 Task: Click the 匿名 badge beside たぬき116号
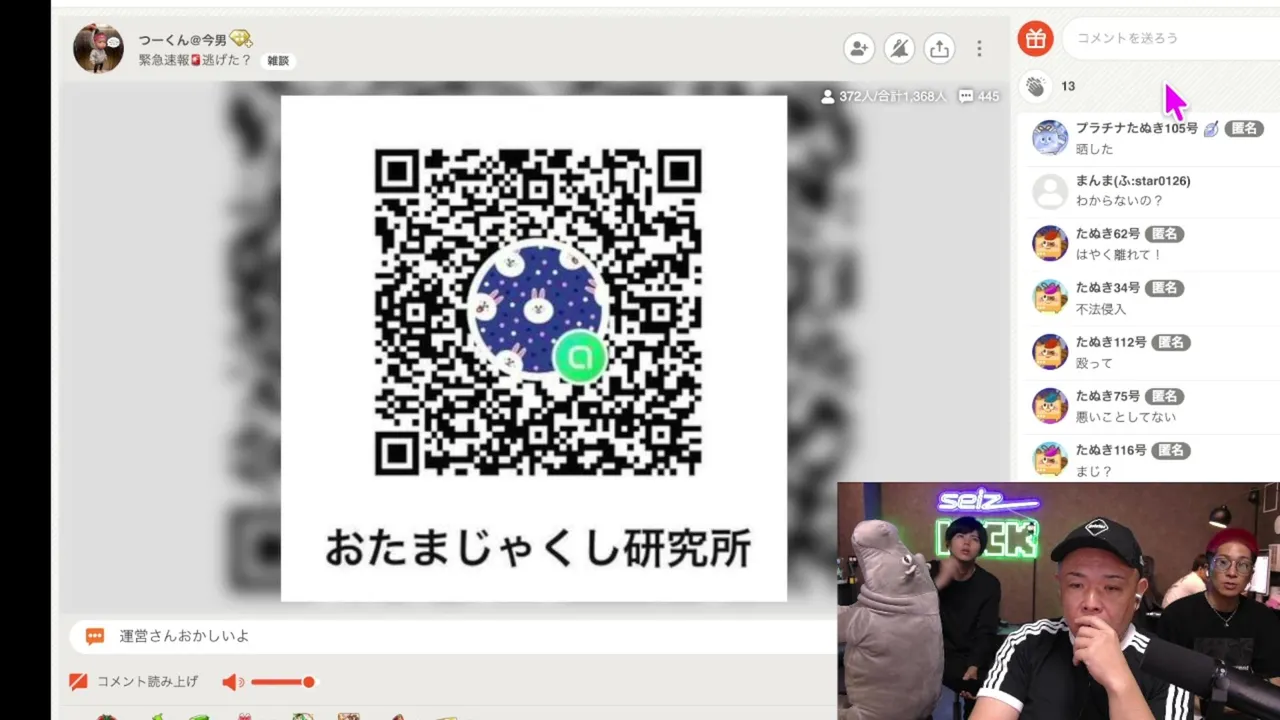coord(1171,450)
